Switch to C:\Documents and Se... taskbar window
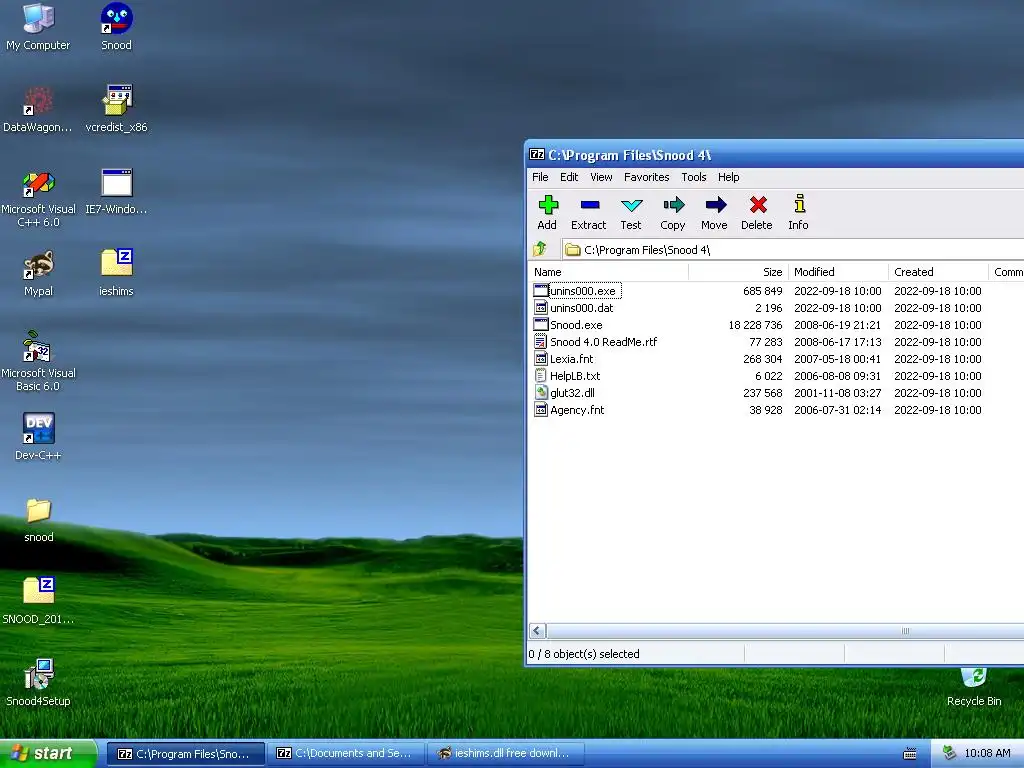This screenshot has width=1024, height=768. (345, 754)
